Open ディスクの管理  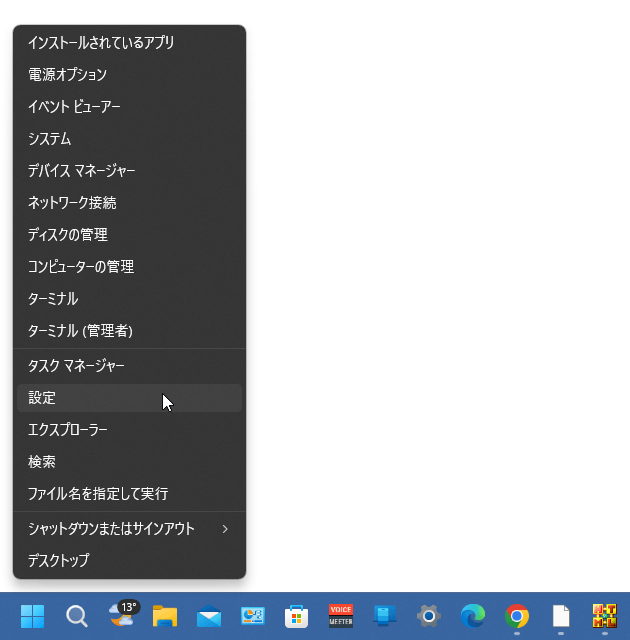[x=129, y=235]
